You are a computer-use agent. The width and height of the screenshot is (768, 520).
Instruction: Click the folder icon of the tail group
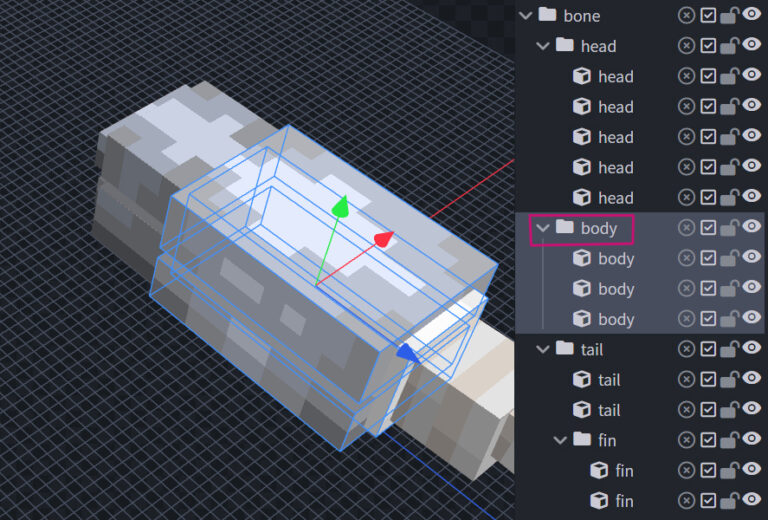pyautogui.click(x=565, y=348)
